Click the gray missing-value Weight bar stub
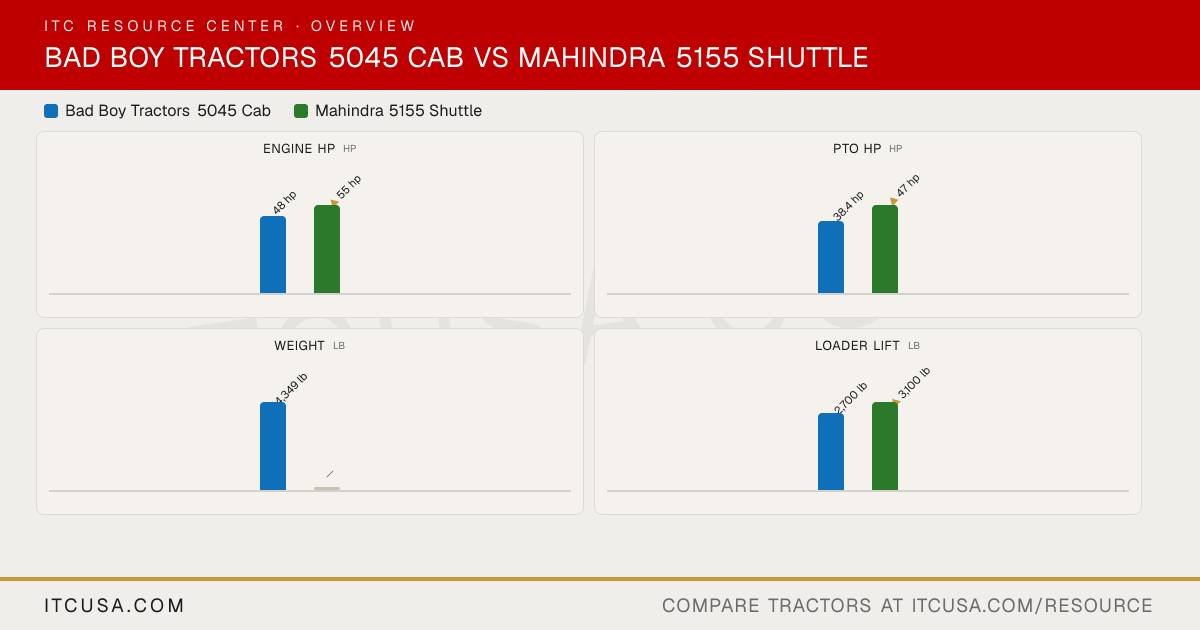The image size is (1200, 630). coord(327,489)
